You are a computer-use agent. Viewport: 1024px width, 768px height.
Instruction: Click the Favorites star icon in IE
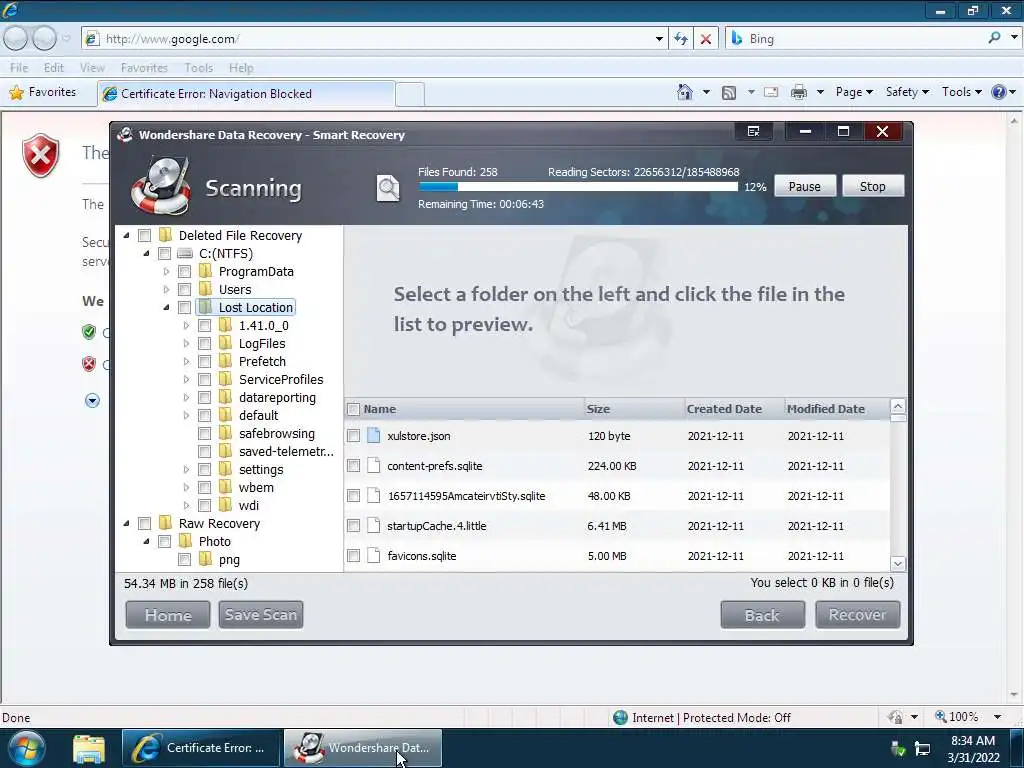pyautogui.click(x=16, y=93)
